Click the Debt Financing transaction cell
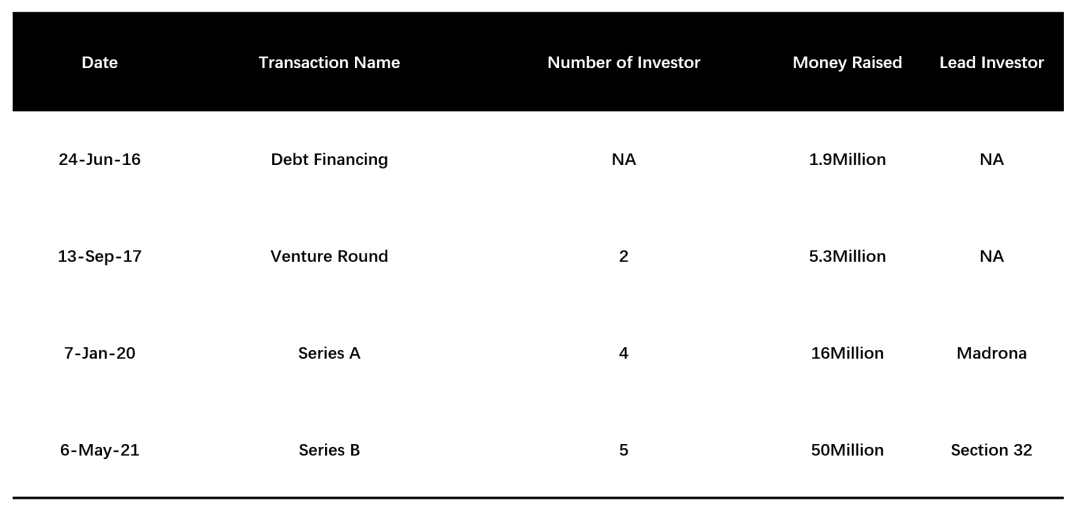The image size is (1080, 515). (x=329, y=160)
